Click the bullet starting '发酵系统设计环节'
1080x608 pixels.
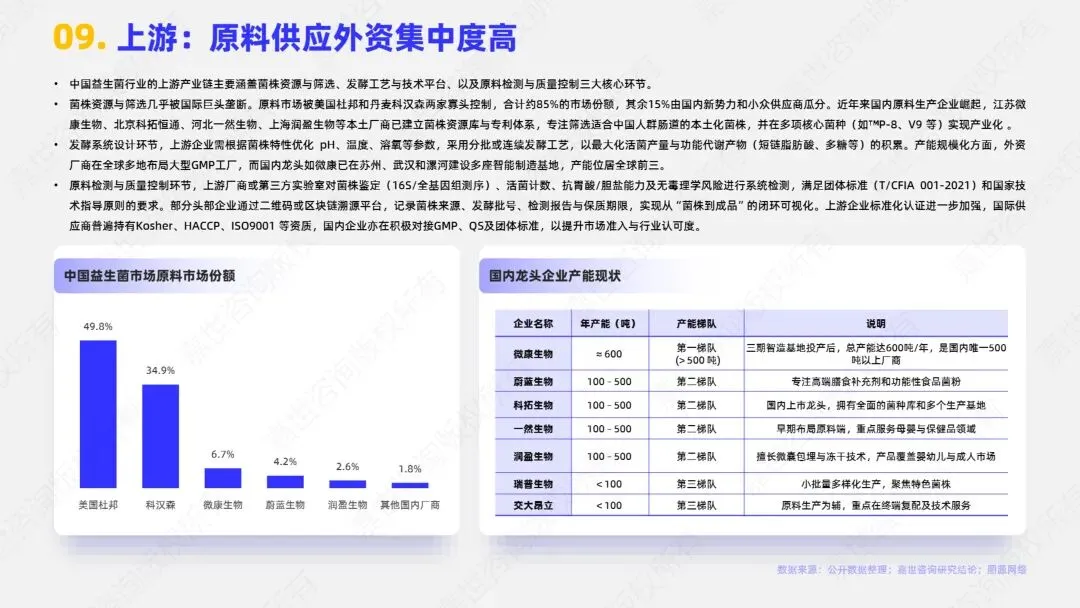548,155
